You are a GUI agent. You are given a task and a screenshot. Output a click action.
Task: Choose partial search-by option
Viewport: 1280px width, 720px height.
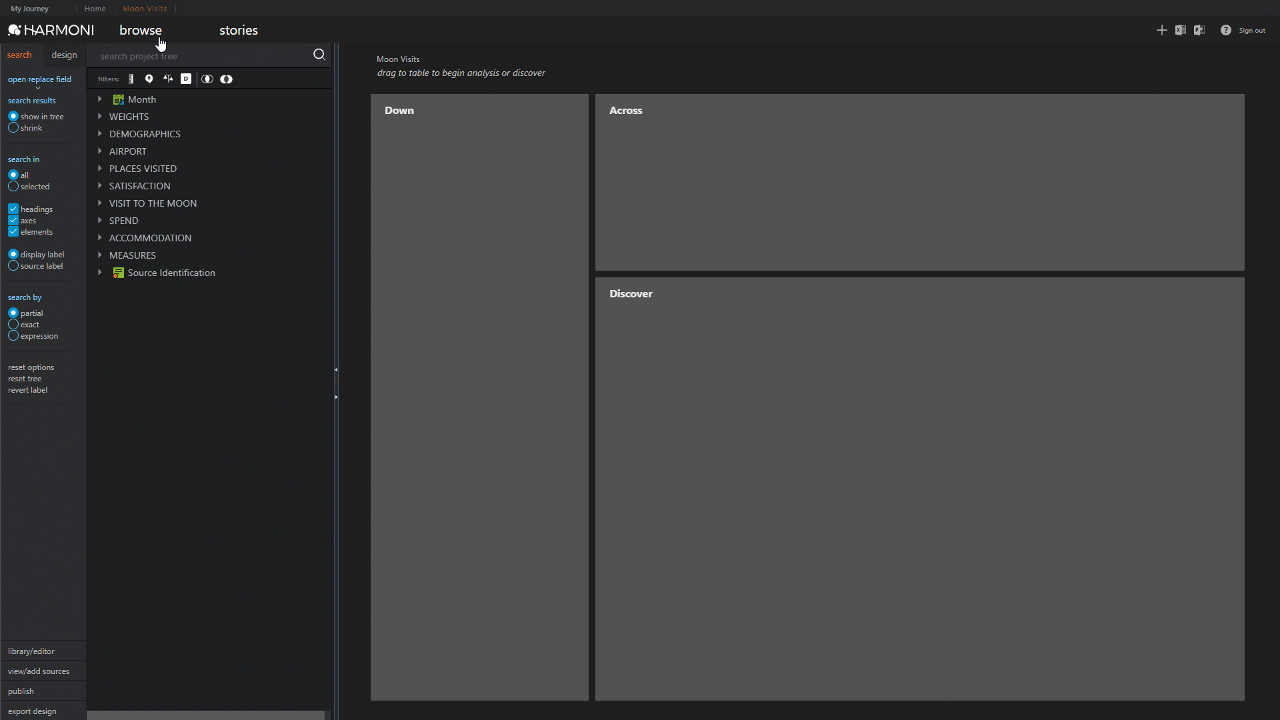tap(13, 313)
